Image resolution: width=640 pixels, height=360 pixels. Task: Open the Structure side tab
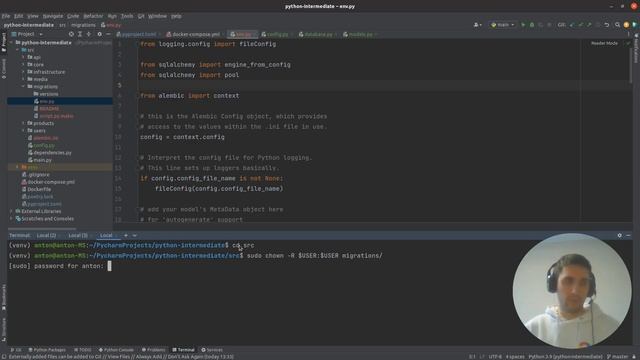coord(4,330)
